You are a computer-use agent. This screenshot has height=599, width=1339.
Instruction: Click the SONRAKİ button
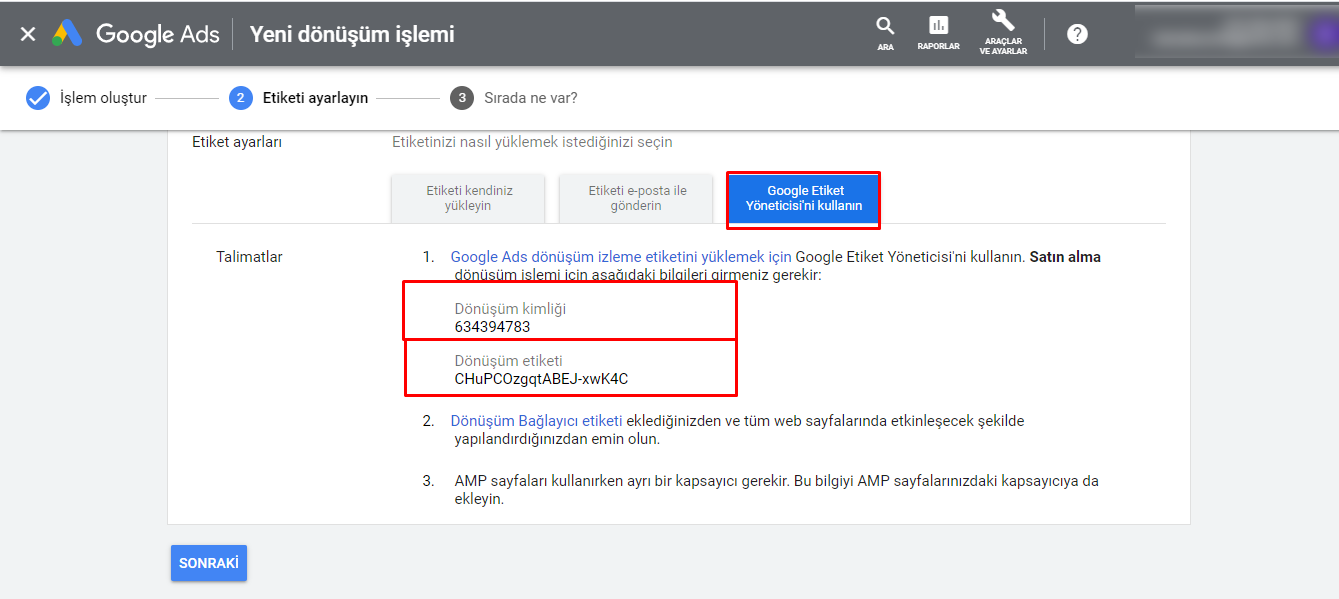209,563
